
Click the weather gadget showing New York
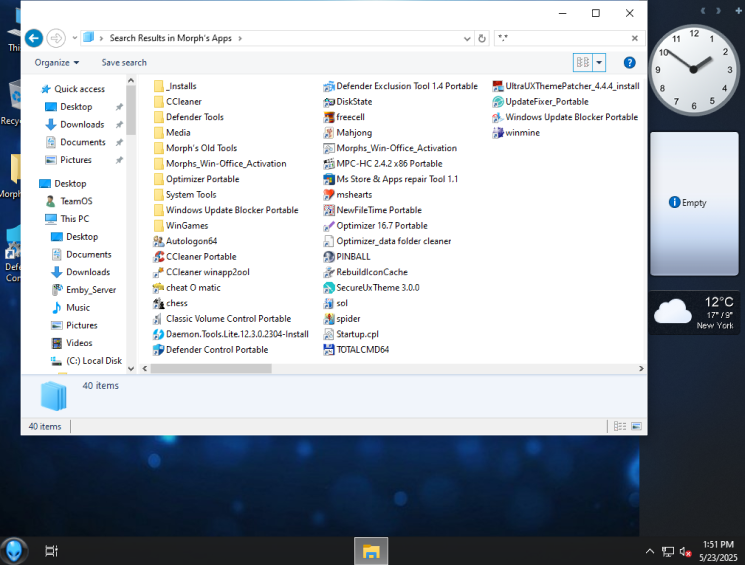[695, 313]
